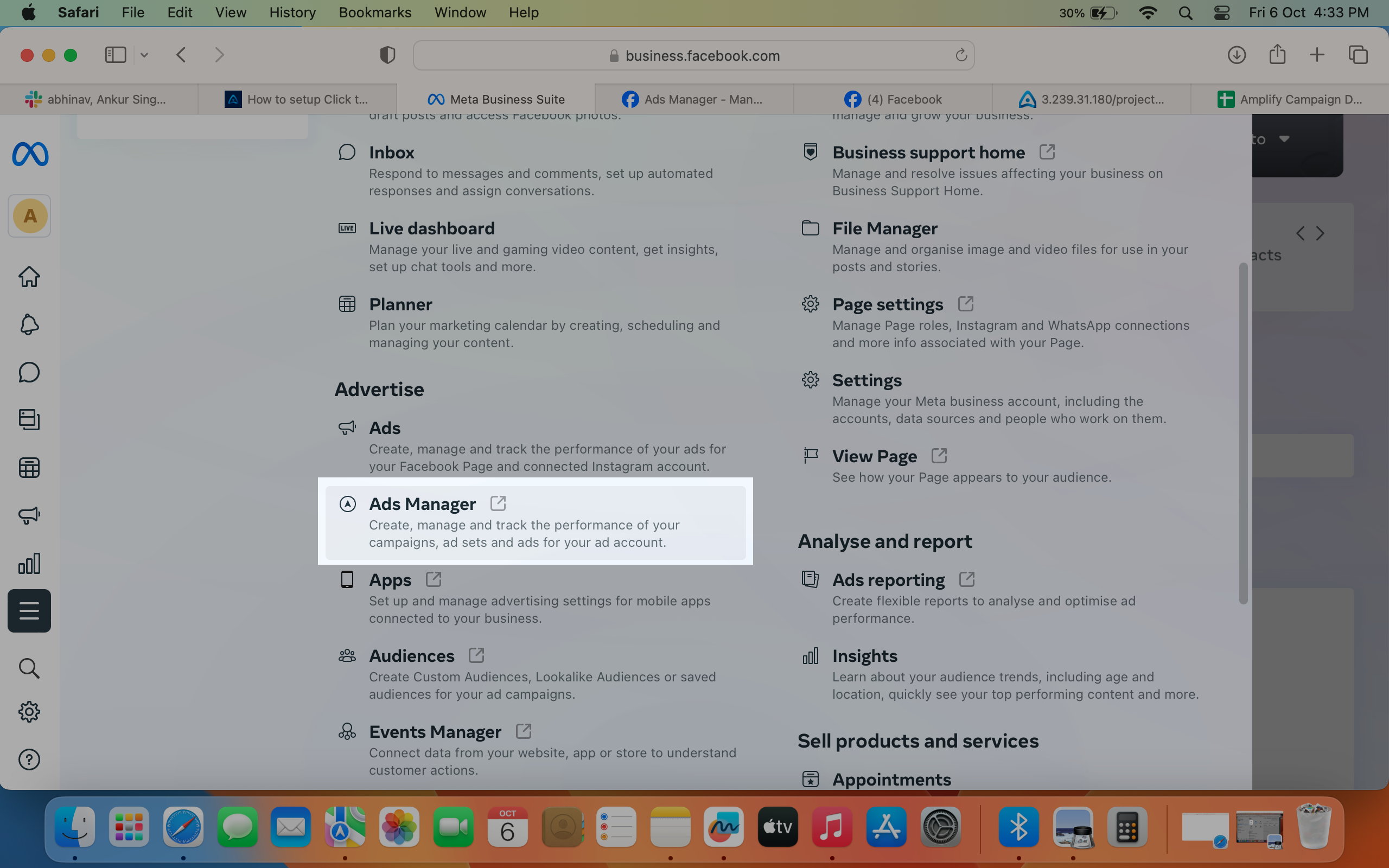
Task: Switch to the Ads Manager tab
Action: point(694,99)
